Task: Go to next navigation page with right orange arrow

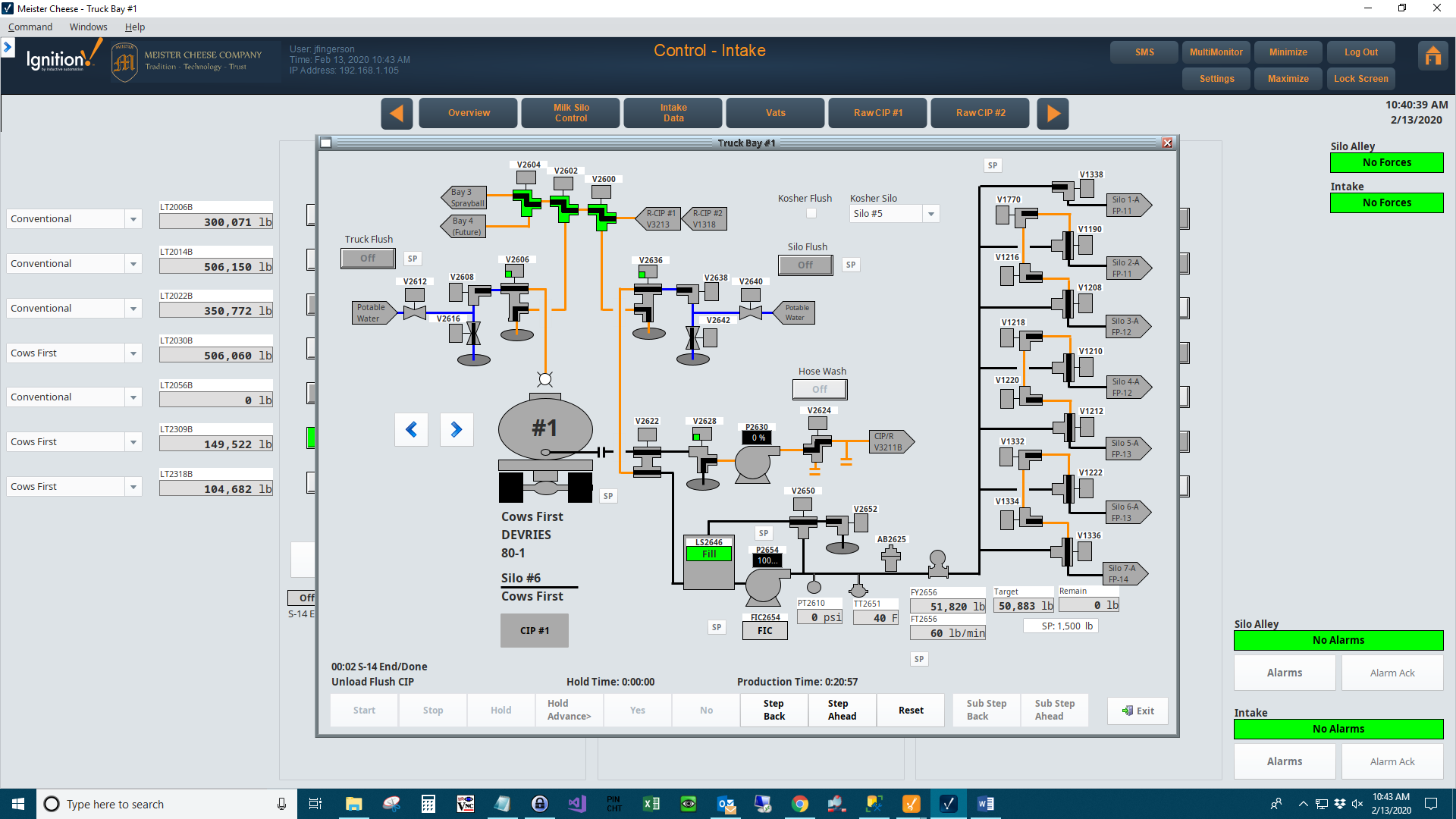Action: pyautogui.click(x=1053, y=113)
